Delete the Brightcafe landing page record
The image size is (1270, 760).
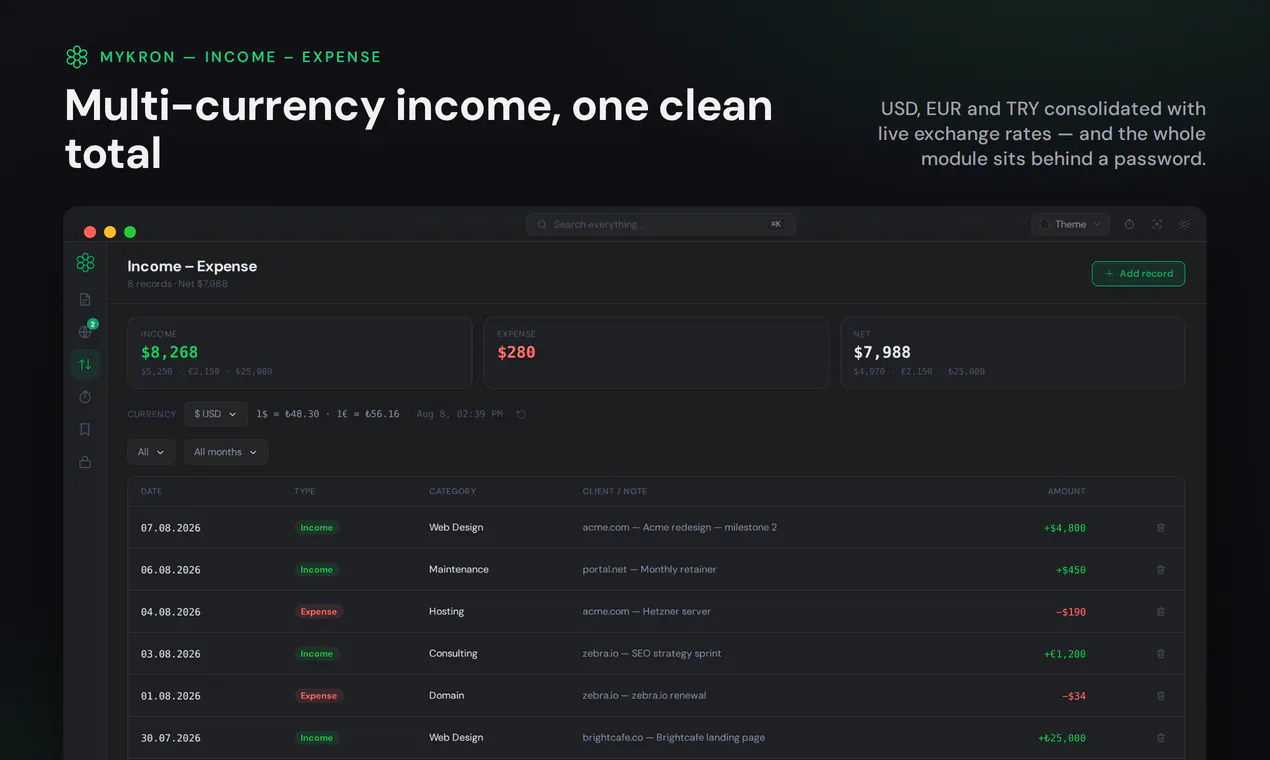pos(1160,737)
